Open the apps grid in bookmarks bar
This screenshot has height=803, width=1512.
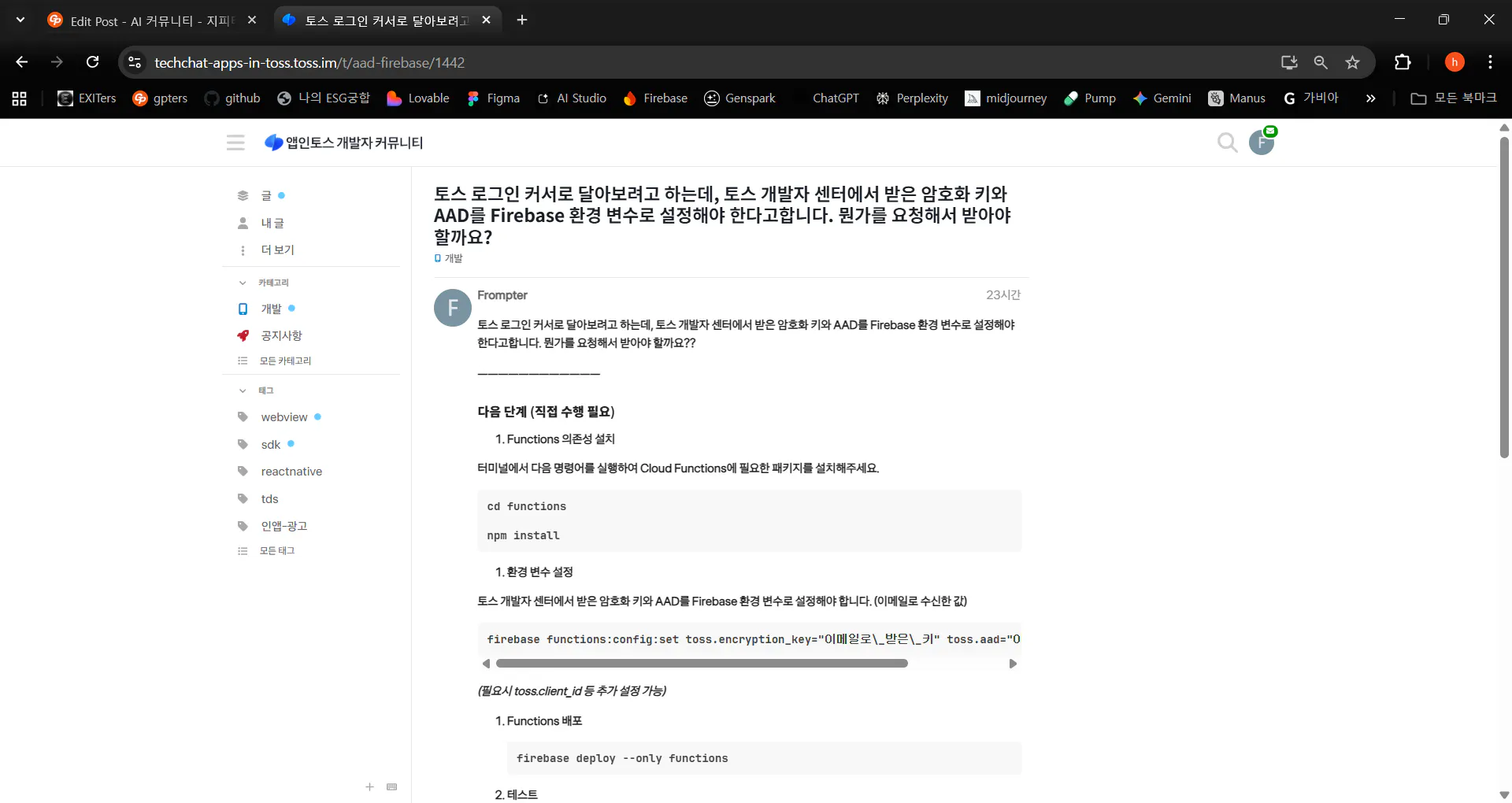[20, 98]
